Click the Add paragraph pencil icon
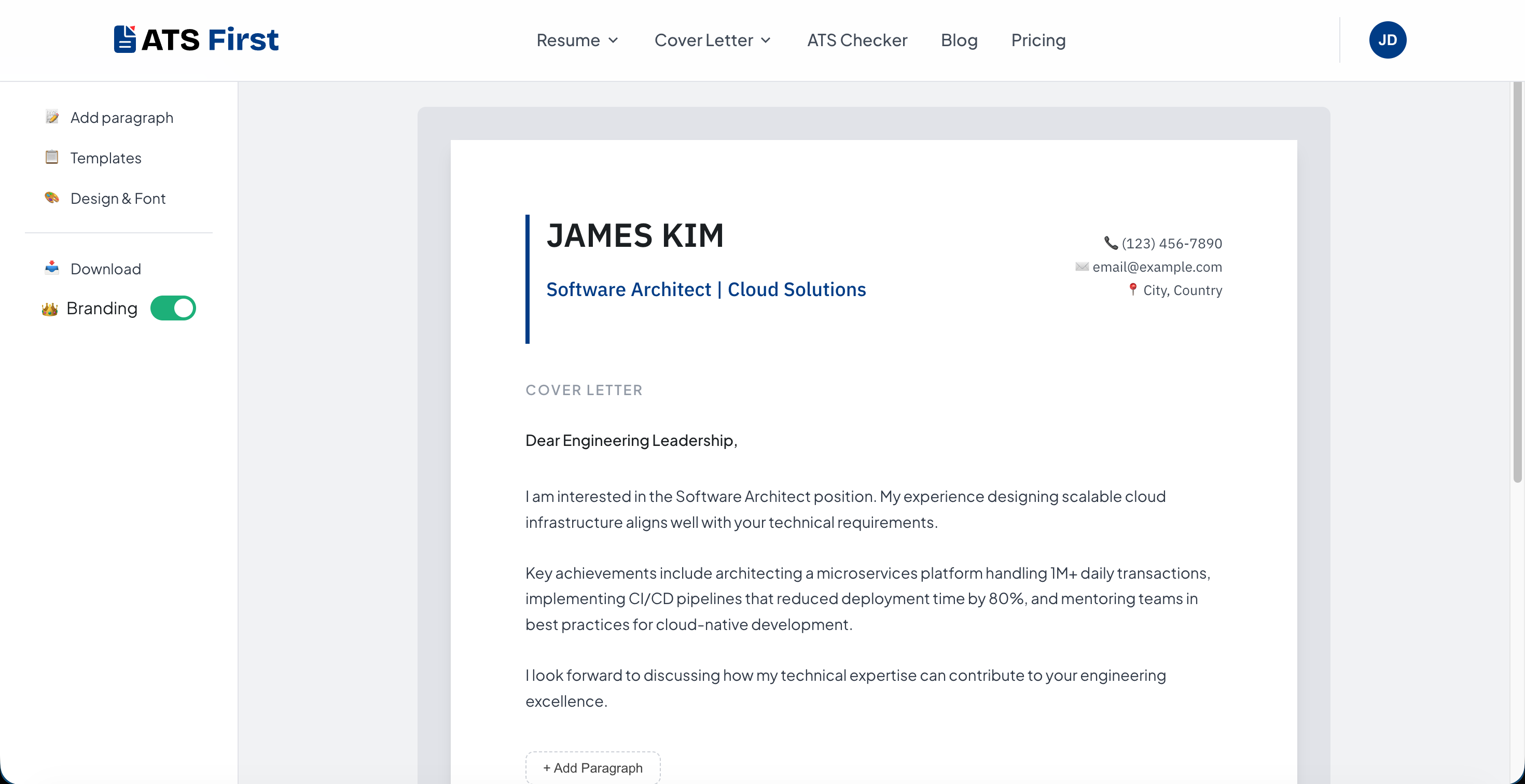This screenshot has height=784, width=1525. click(52, 117)
